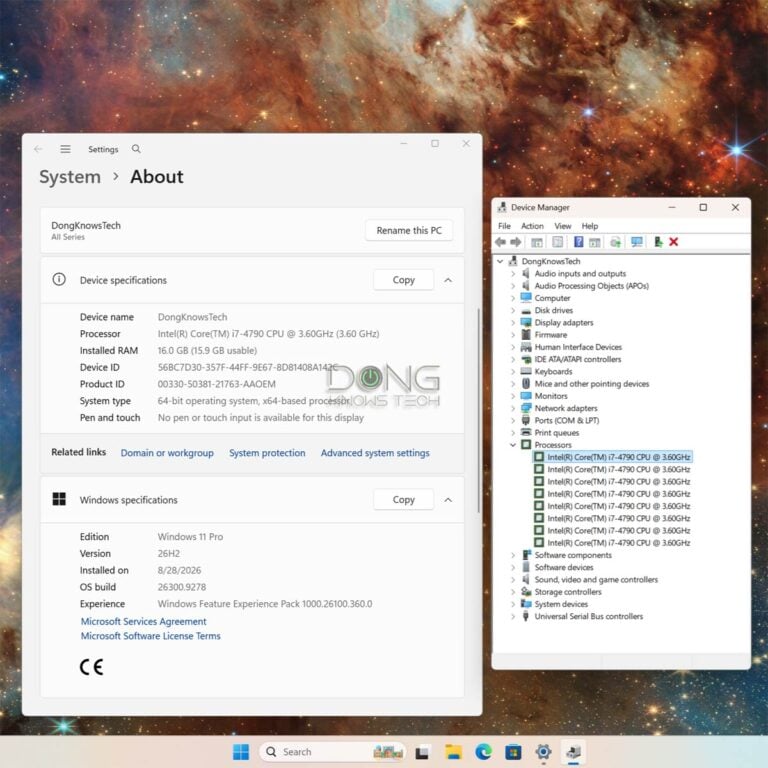Click the Windows logo beside Windows specifications
768x768 pixels.
[x=59, y=499]
